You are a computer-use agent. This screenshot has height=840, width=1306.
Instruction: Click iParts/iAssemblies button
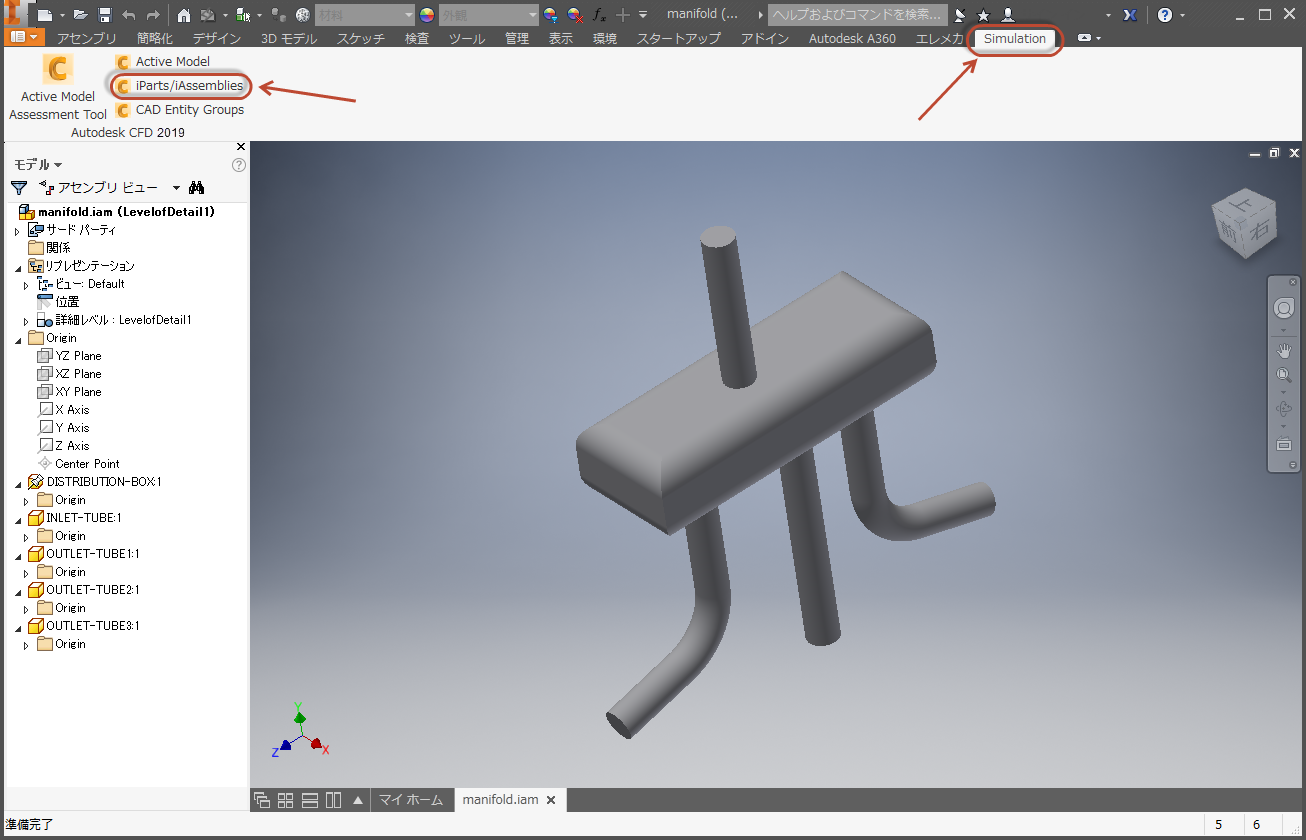pos(179,86)
